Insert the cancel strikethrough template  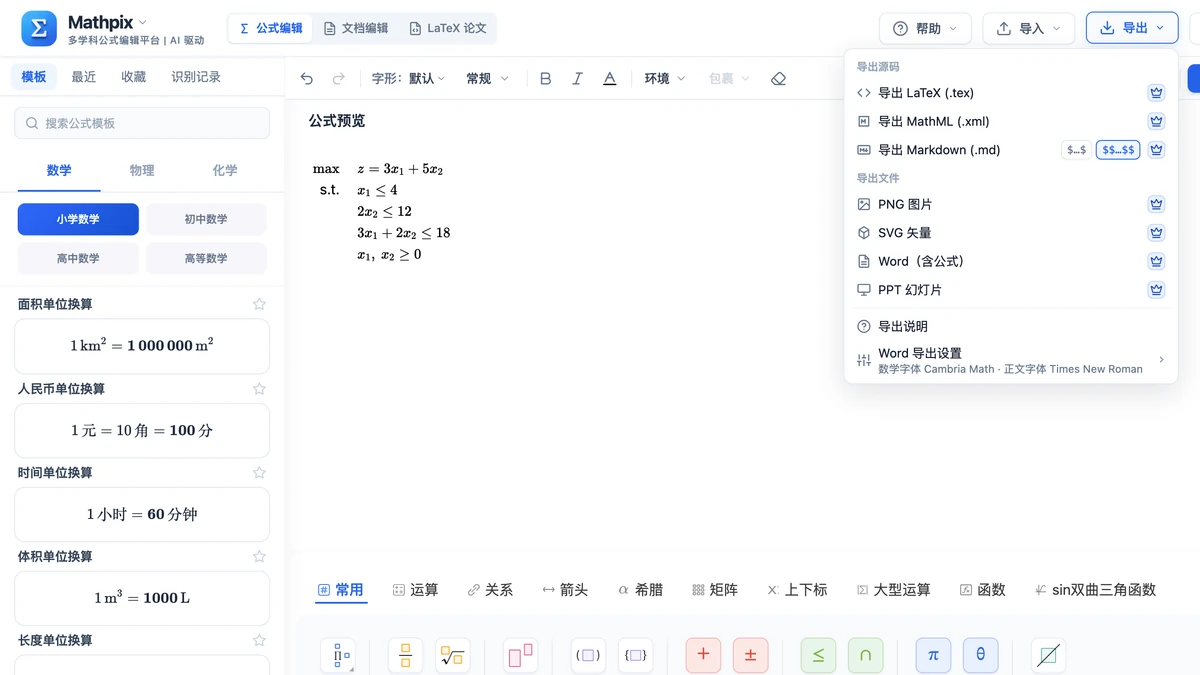pyautogui.click(x=1048, y=656)
